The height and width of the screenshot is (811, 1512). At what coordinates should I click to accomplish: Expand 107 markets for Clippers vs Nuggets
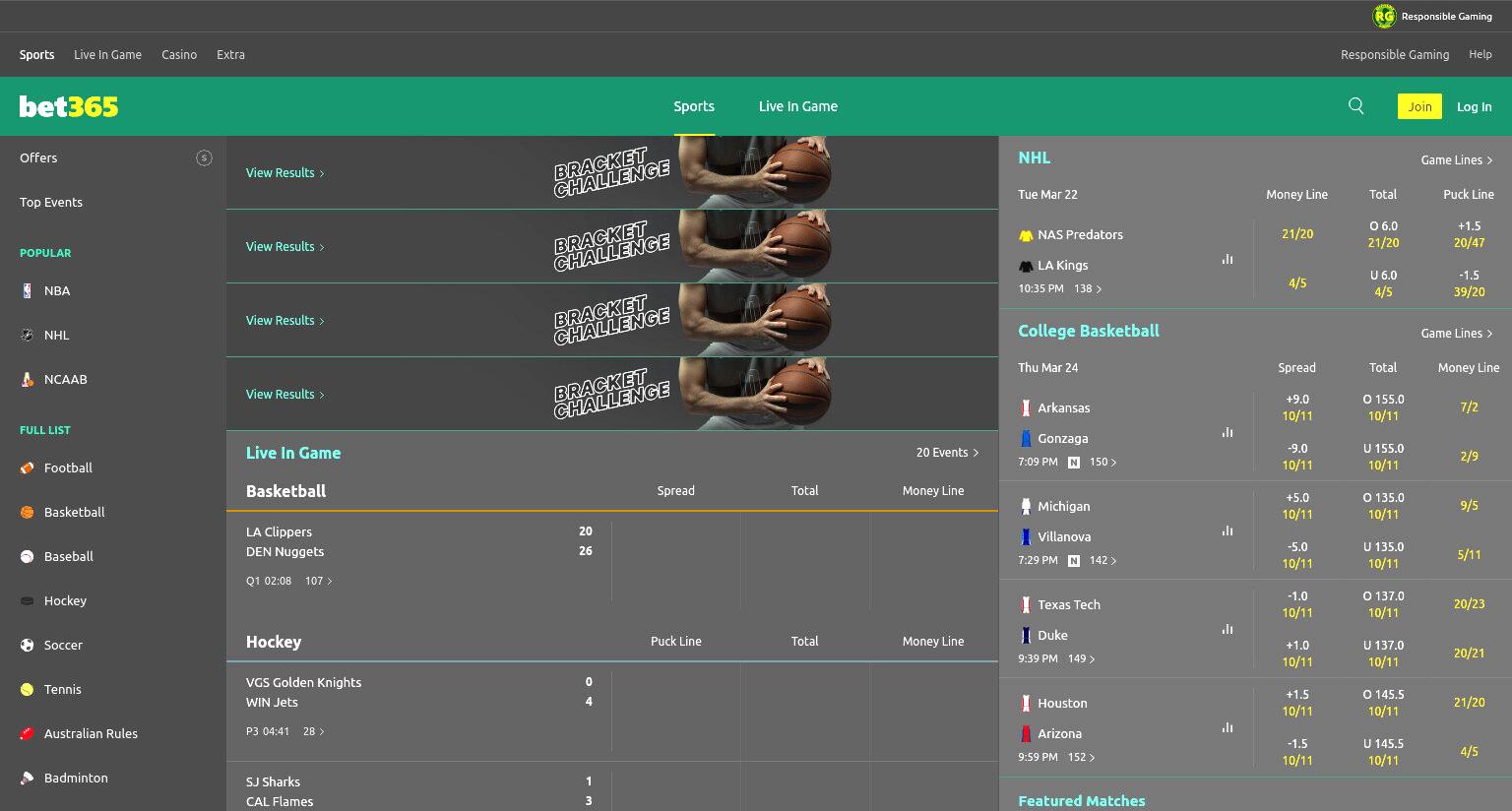click(x=318, y=581)
